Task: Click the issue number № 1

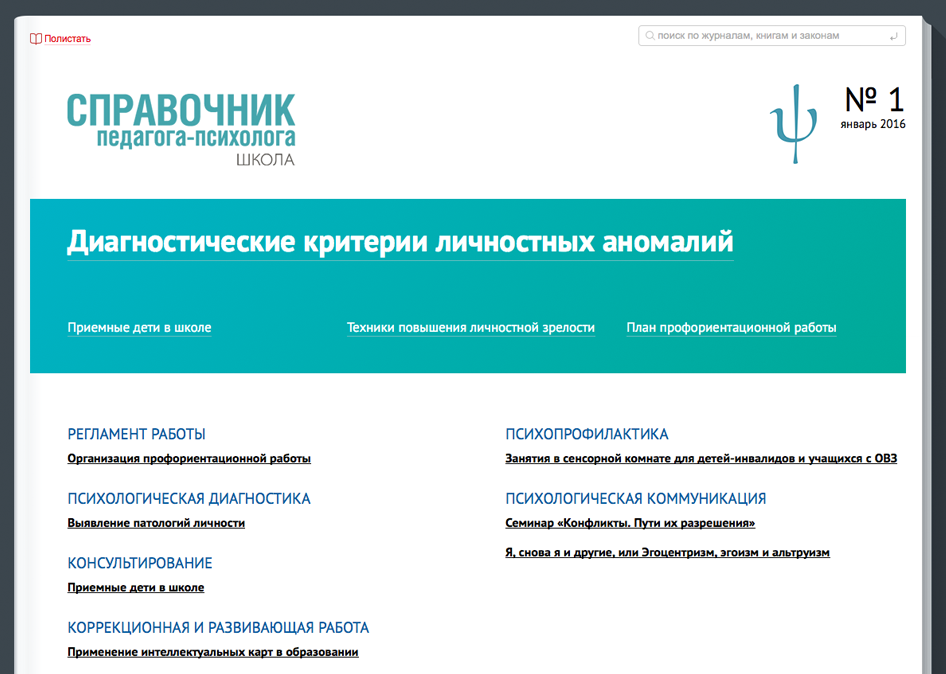Action: point(874,100)
